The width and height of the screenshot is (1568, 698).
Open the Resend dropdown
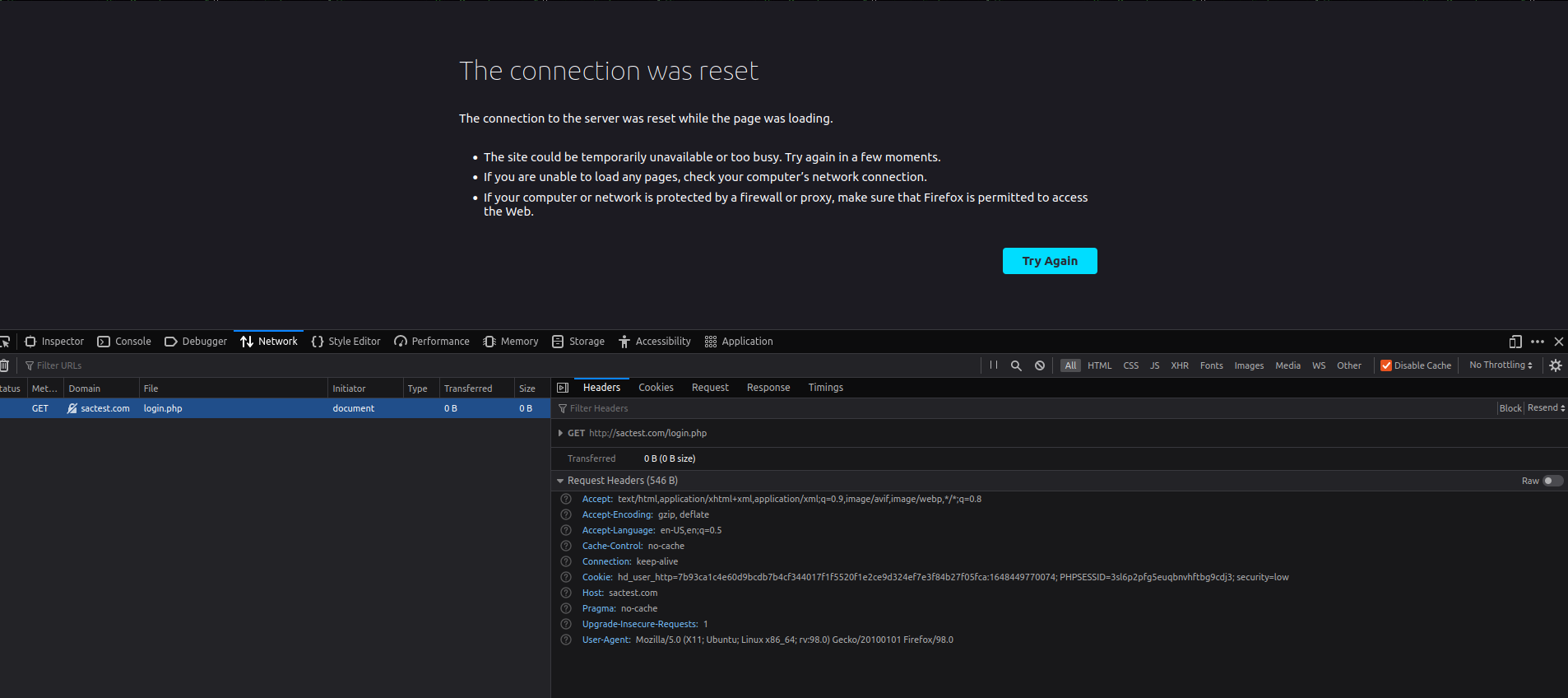pyautogui.click(x=1546, y=408)
